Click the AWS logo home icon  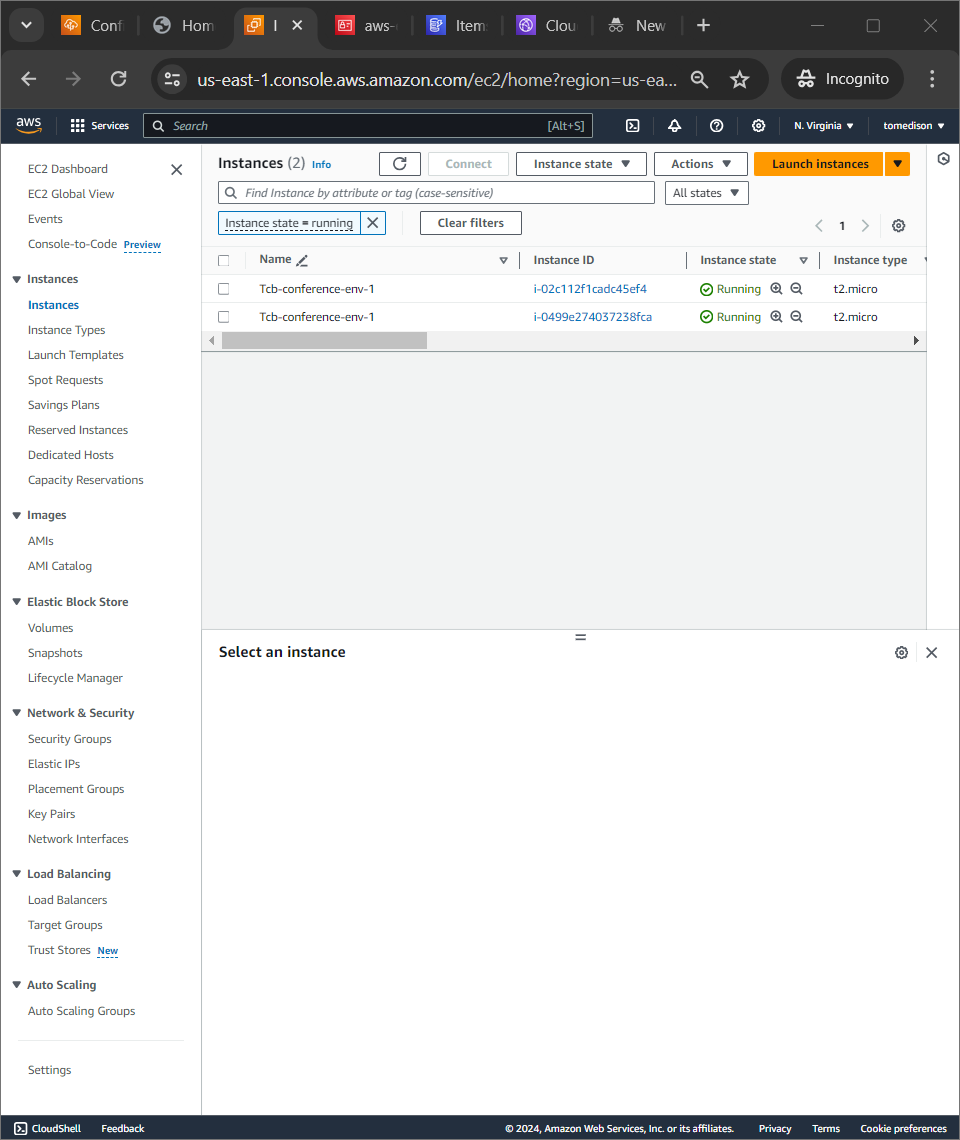(28, 125)
